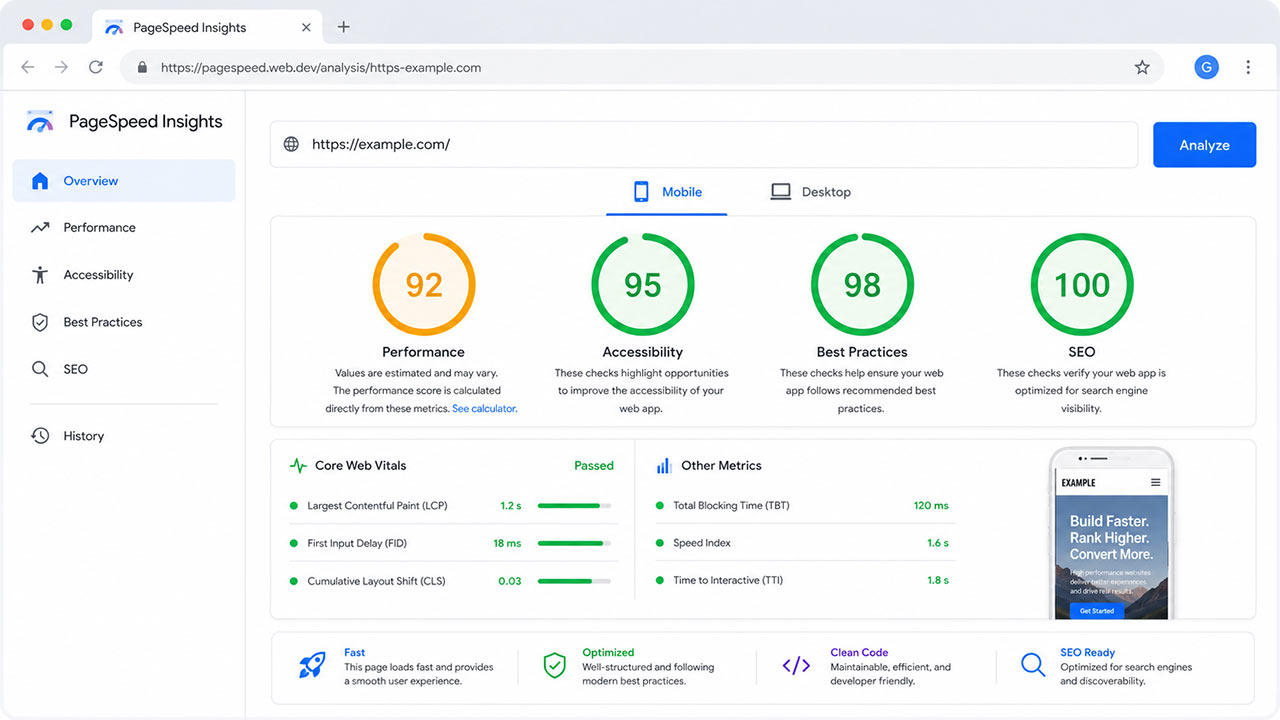Click the 1.2 s LCP value
1280x720 pixels.
pyautogui.click(x=511, y=506)
